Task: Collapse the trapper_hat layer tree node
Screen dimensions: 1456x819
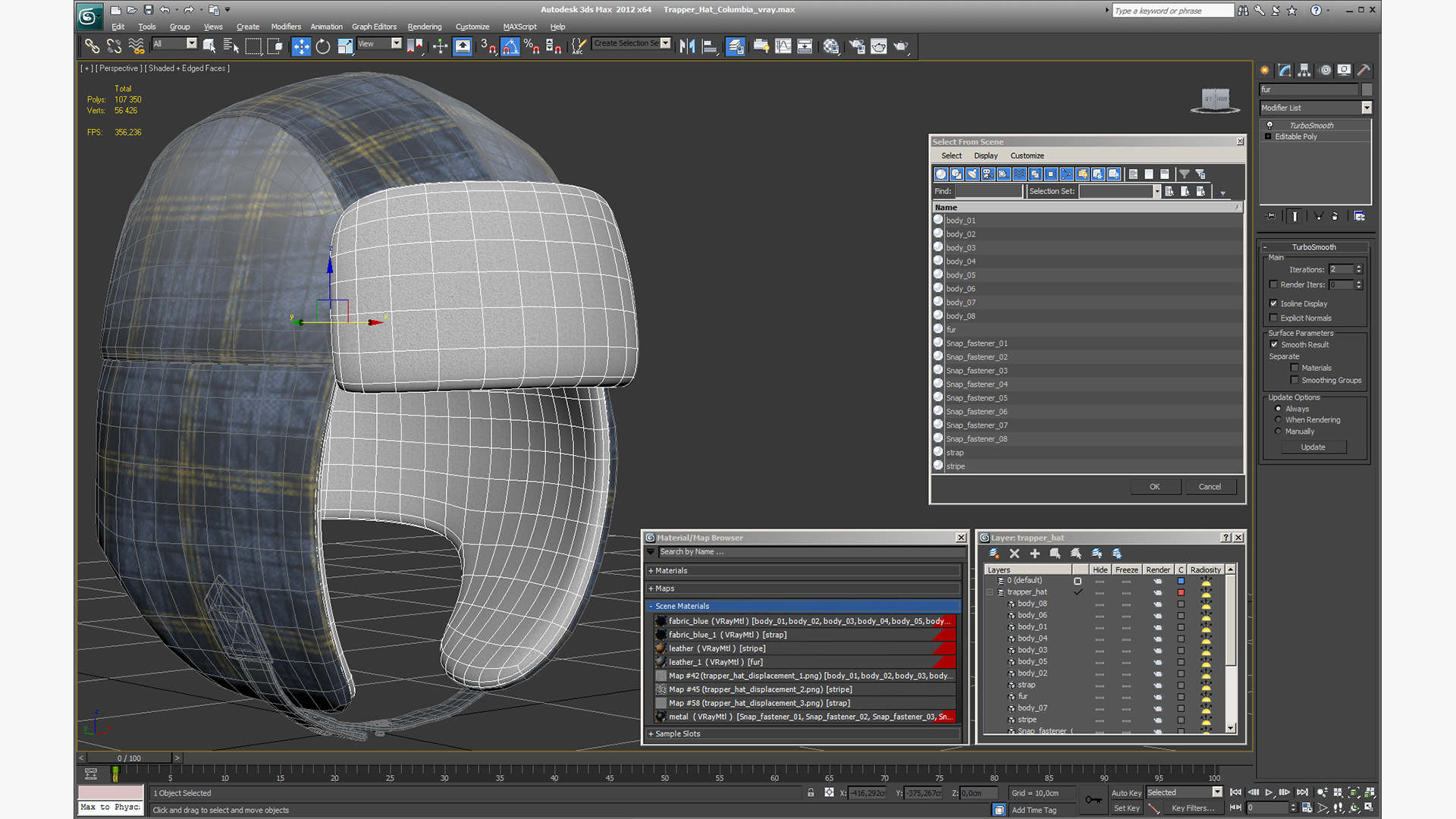Action: click(x=990, y=592)
